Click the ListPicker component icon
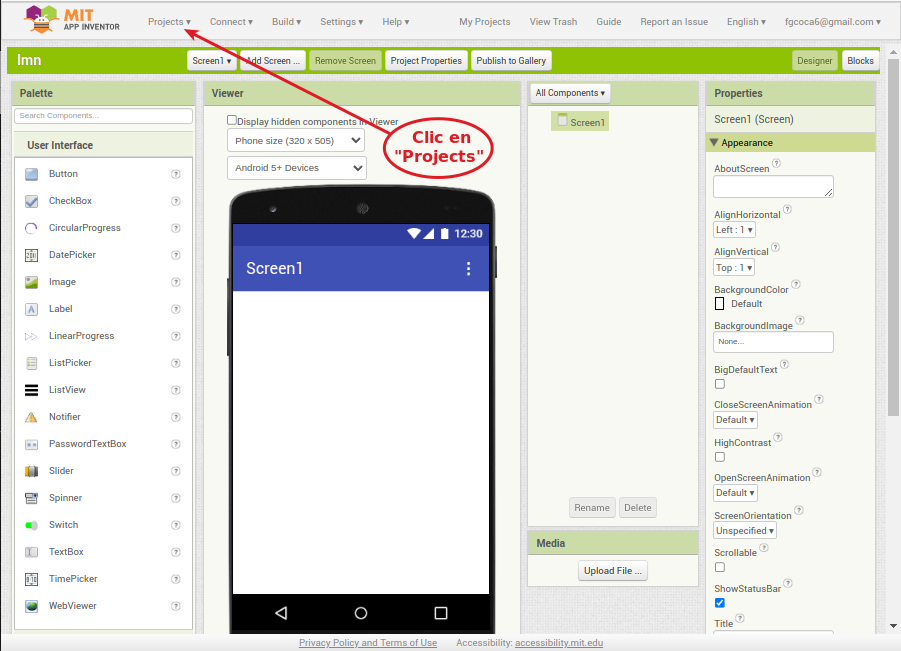This screenshot has height=651, width=901. 32,363
